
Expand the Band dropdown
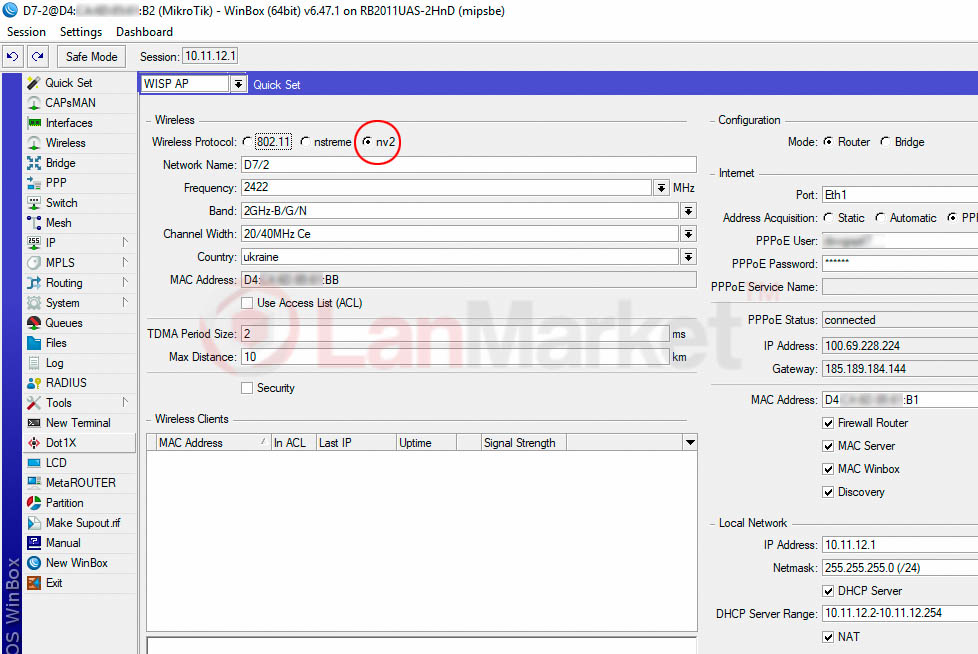pyautogui.click(x=688, y=211)
